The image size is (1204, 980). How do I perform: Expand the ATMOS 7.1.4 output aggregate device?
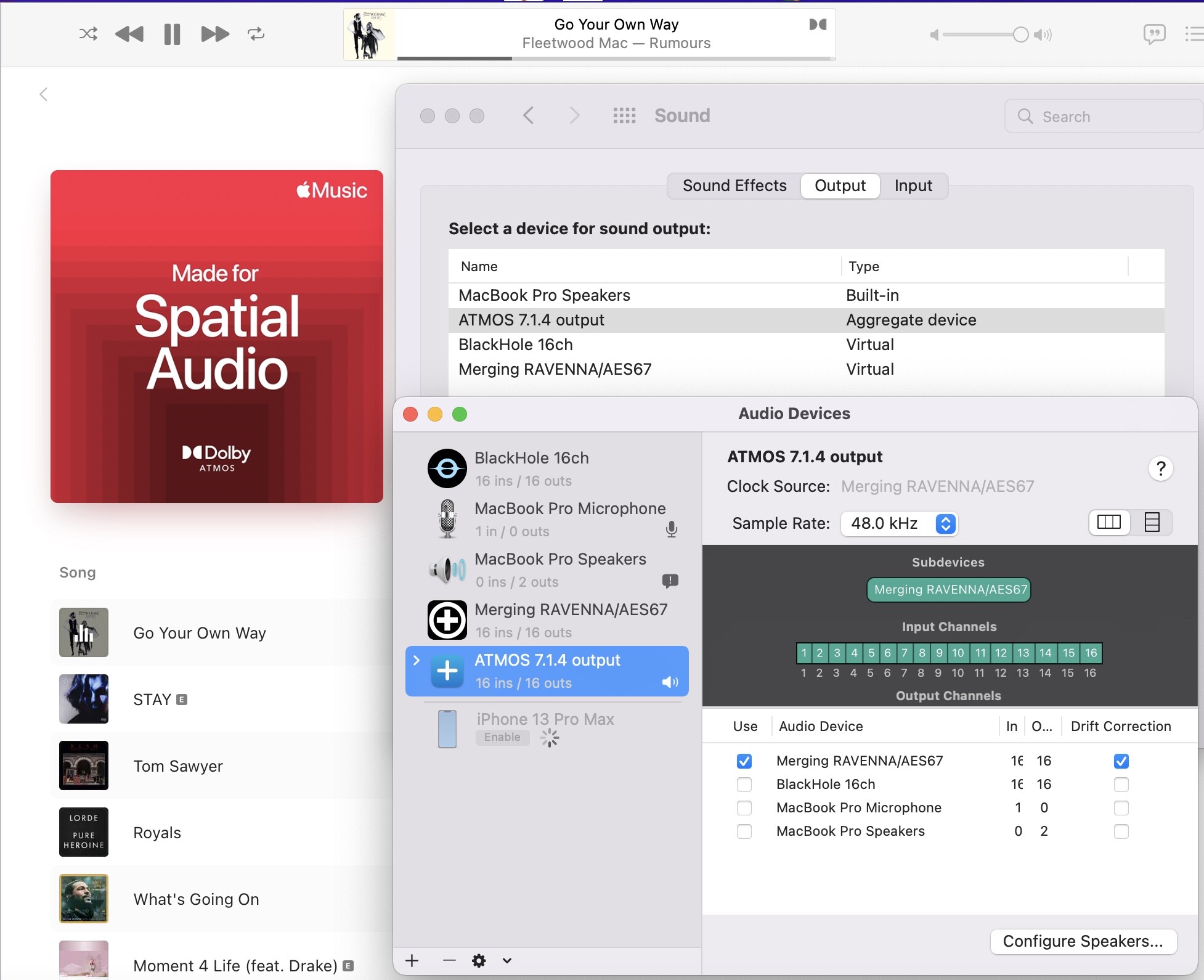417,660
